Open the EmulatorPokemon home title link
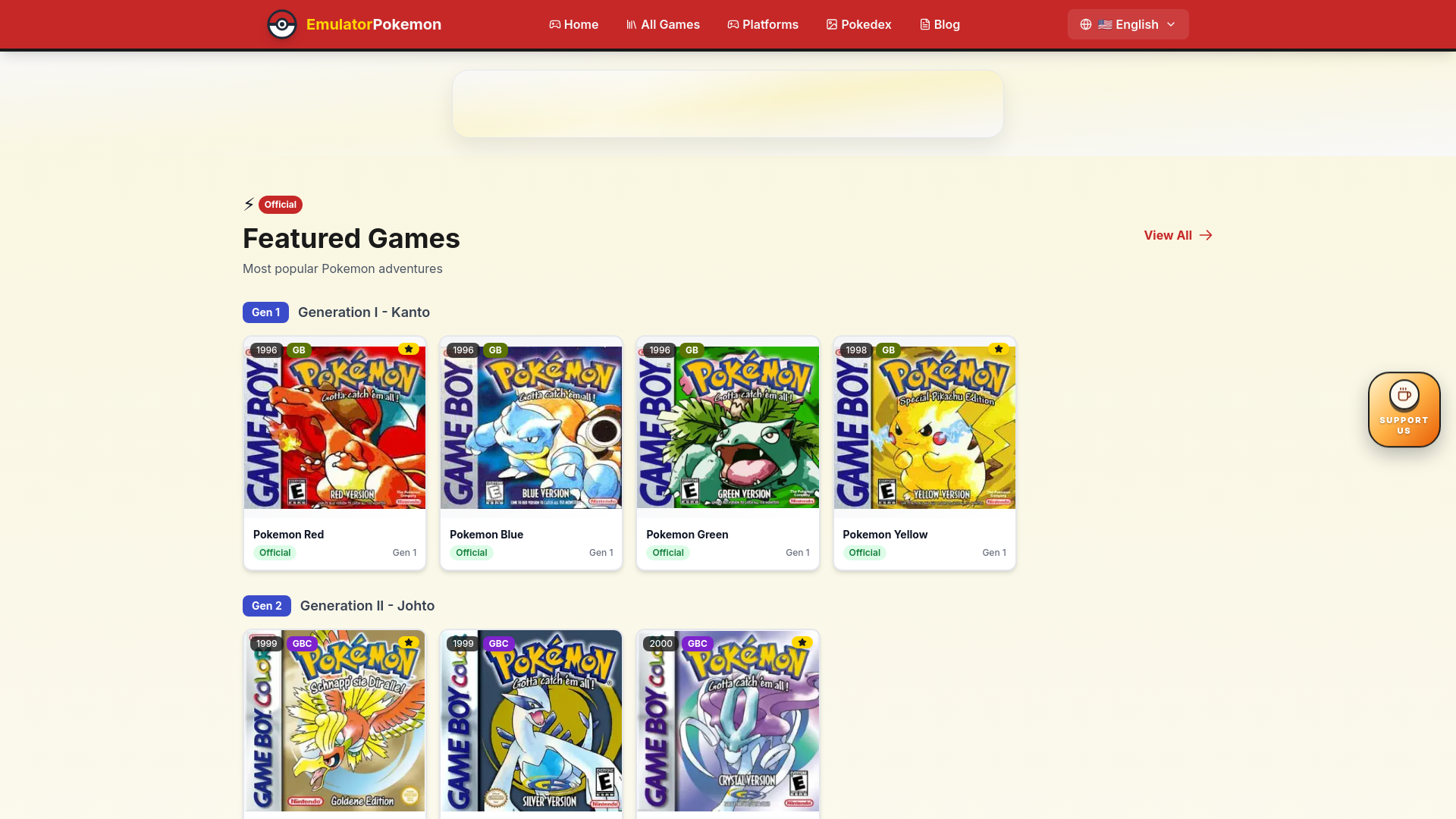Viewport: 1456px width, 819px height. (373, 24)
